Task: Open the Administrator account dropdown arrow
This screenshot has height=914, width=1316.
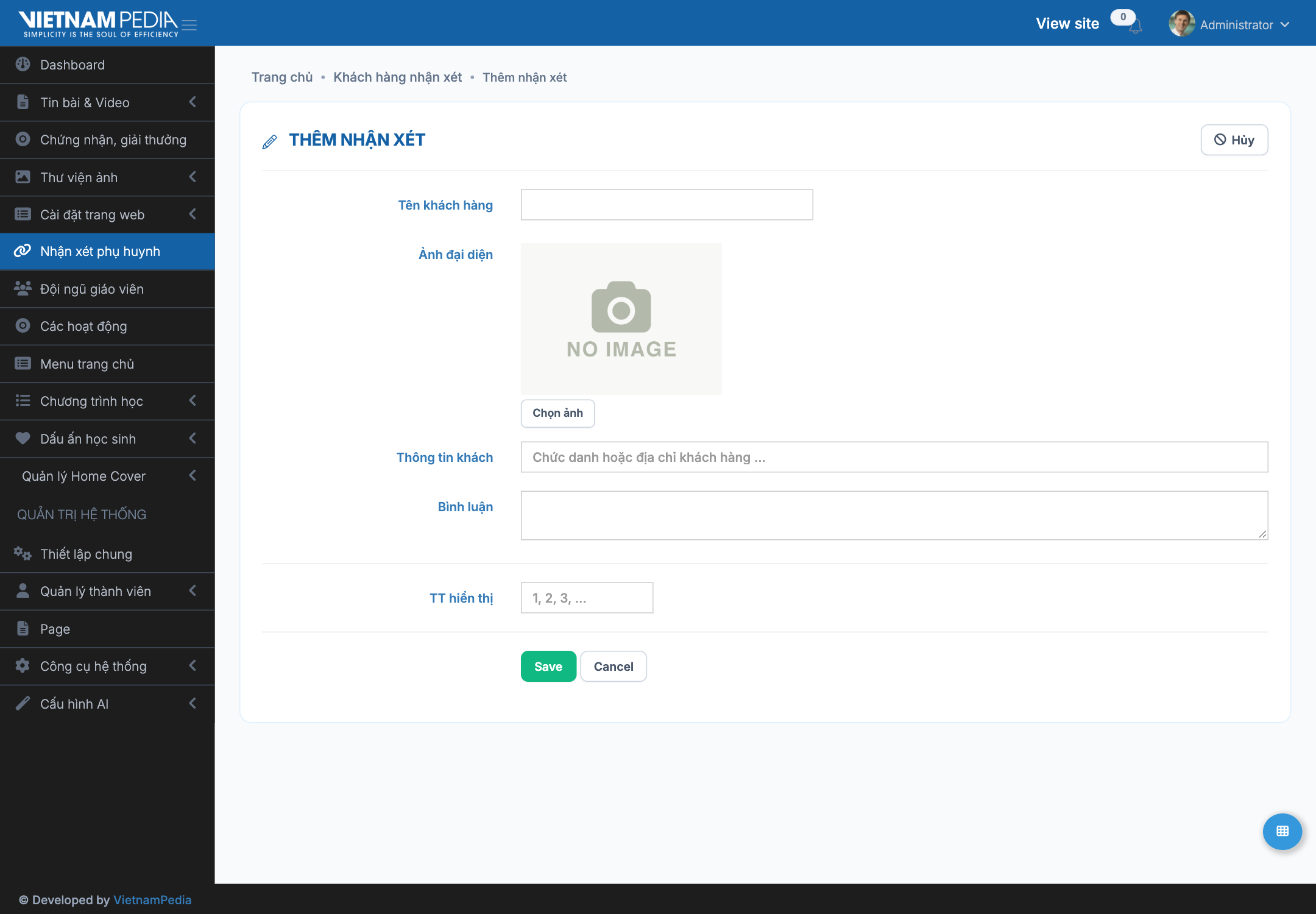Action: (x=1285, y=25)
